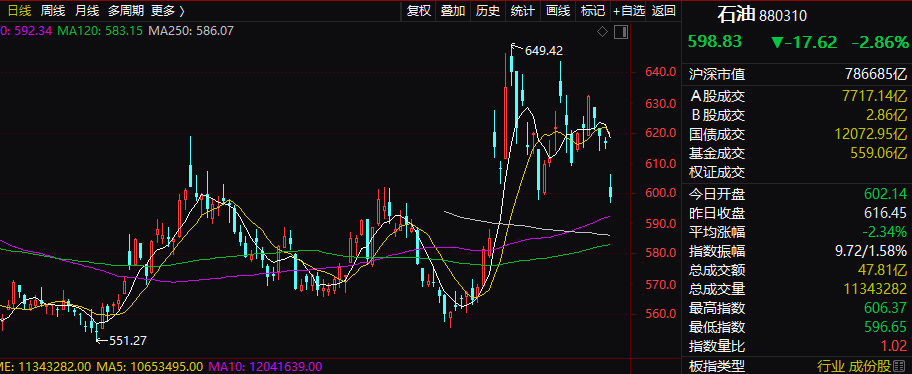Click the 560.0 price axis label
This screenshot has height=374, width=912.
[x=661, y=315]
